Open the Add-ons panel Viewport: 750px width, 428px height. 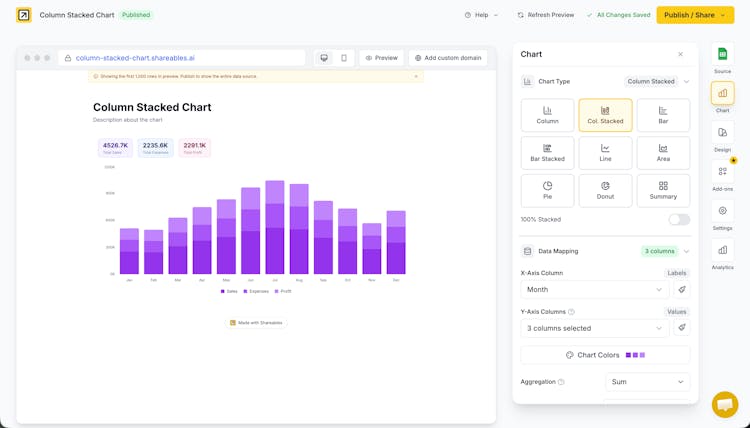pos(722,175)
